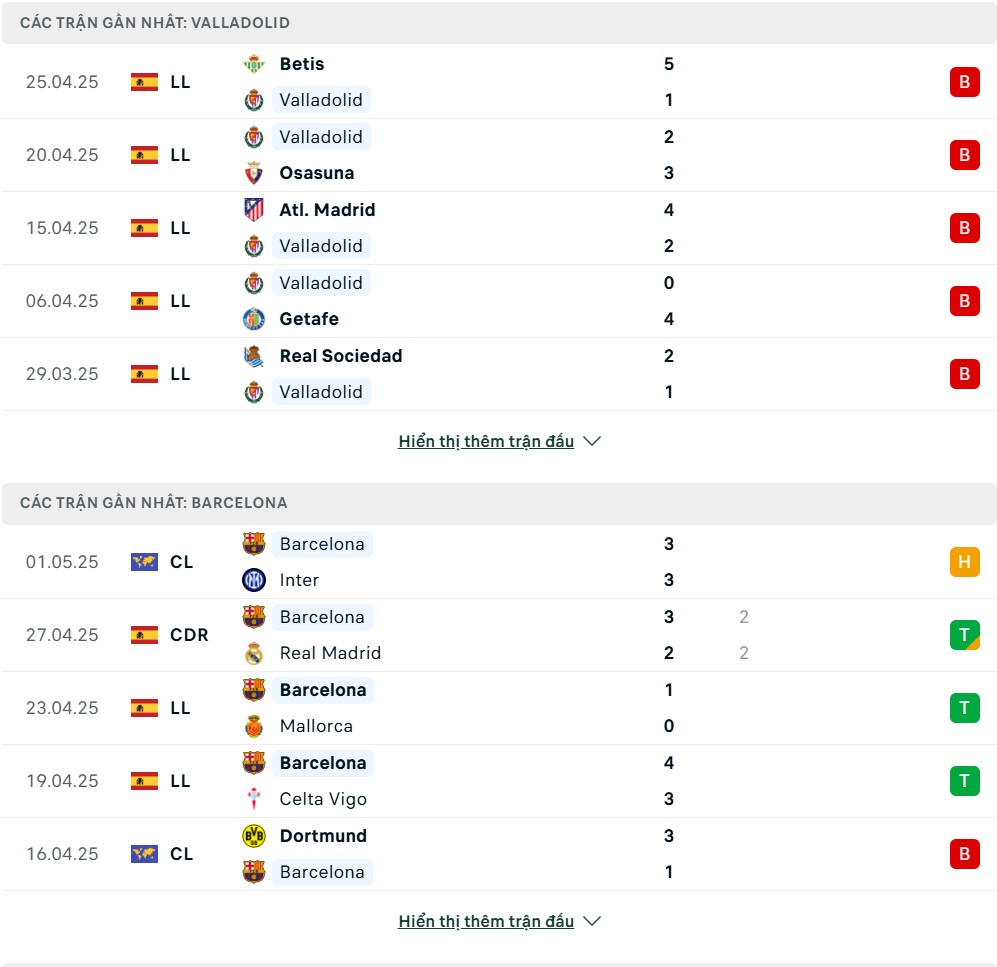The height and width of the screenshot is (967, 997).
Task: Open 'Hiển thị thêm trận đấu' under Barcelona
Action: point(486,921)
